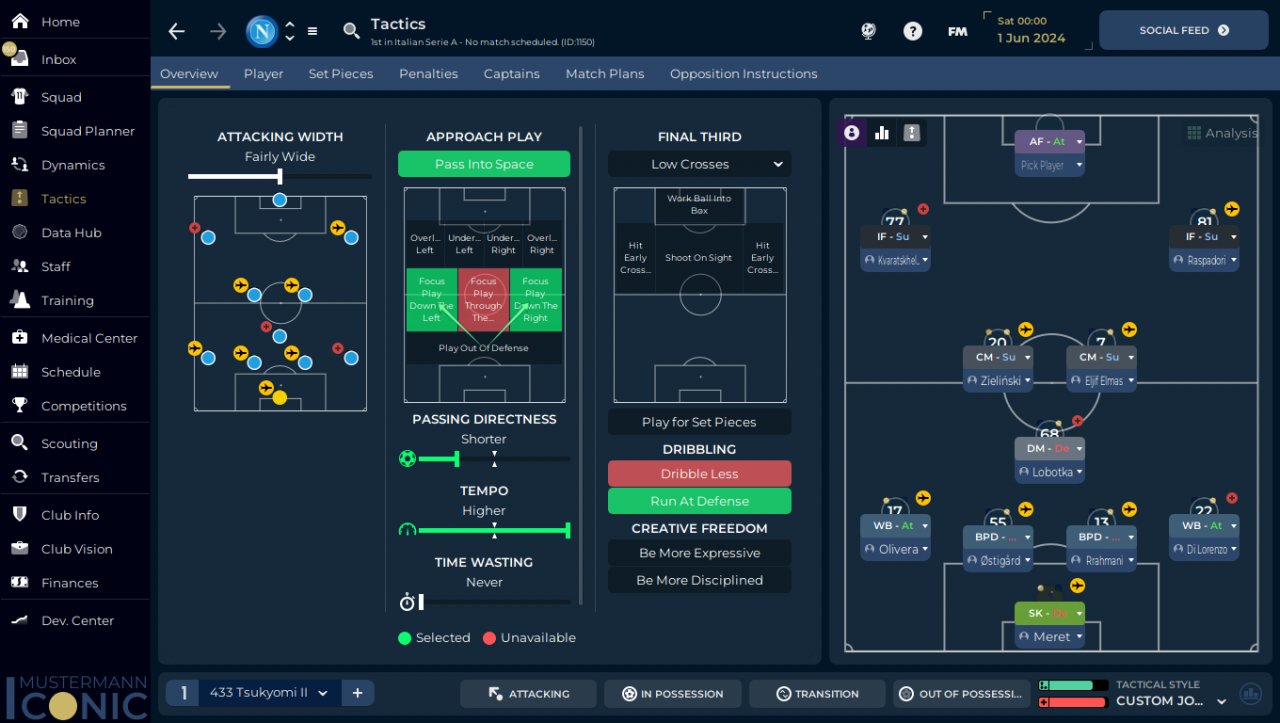Screen dimensions: 1280x723
Task: Switch pitch to bar chart view
Action: [x=882, y=132]
